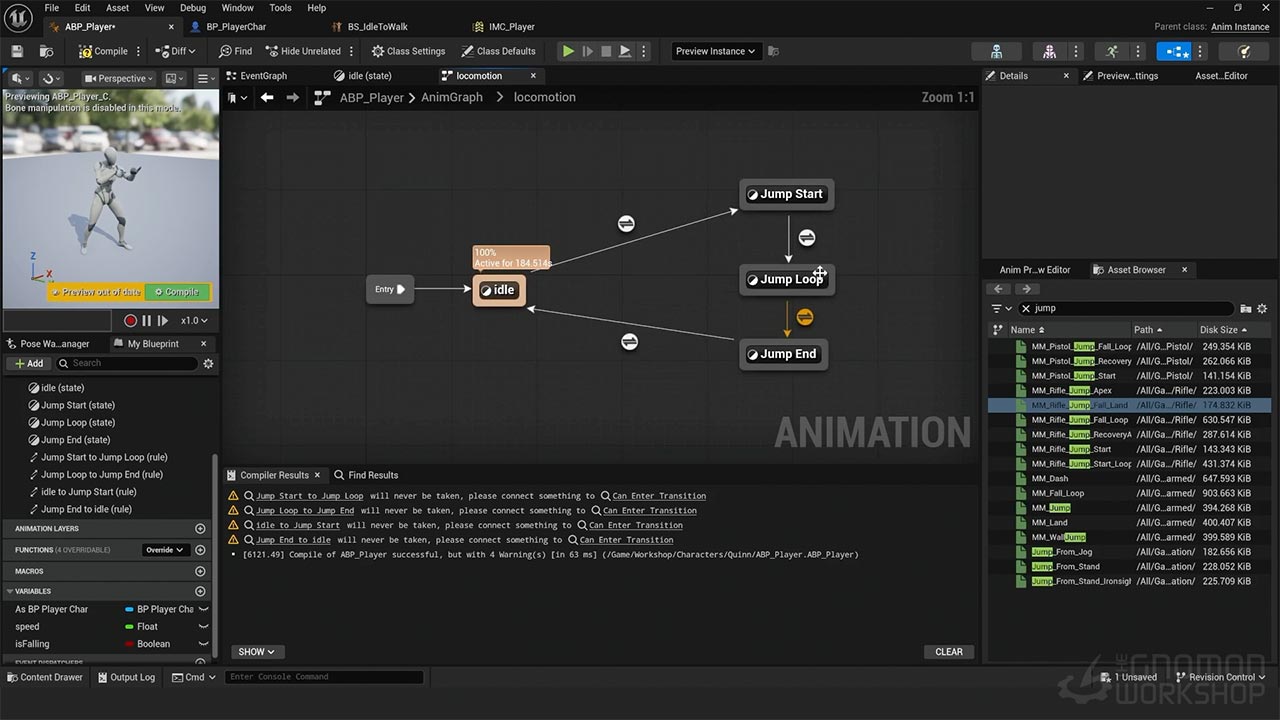Viewport: 1280px width, 720px height.
Task: Open the Preview Instance dropdown
Action: click(715, 51)
